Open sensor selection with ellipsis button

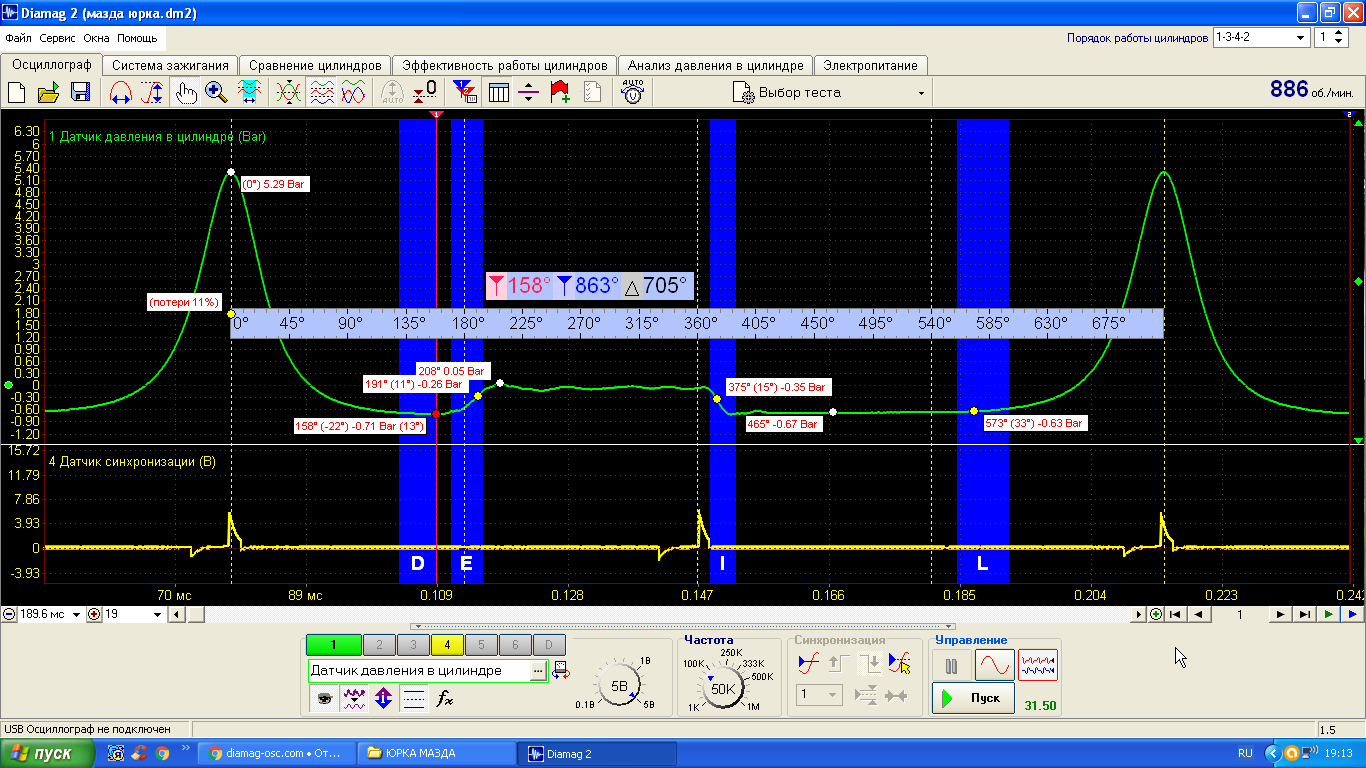[538, 671]
